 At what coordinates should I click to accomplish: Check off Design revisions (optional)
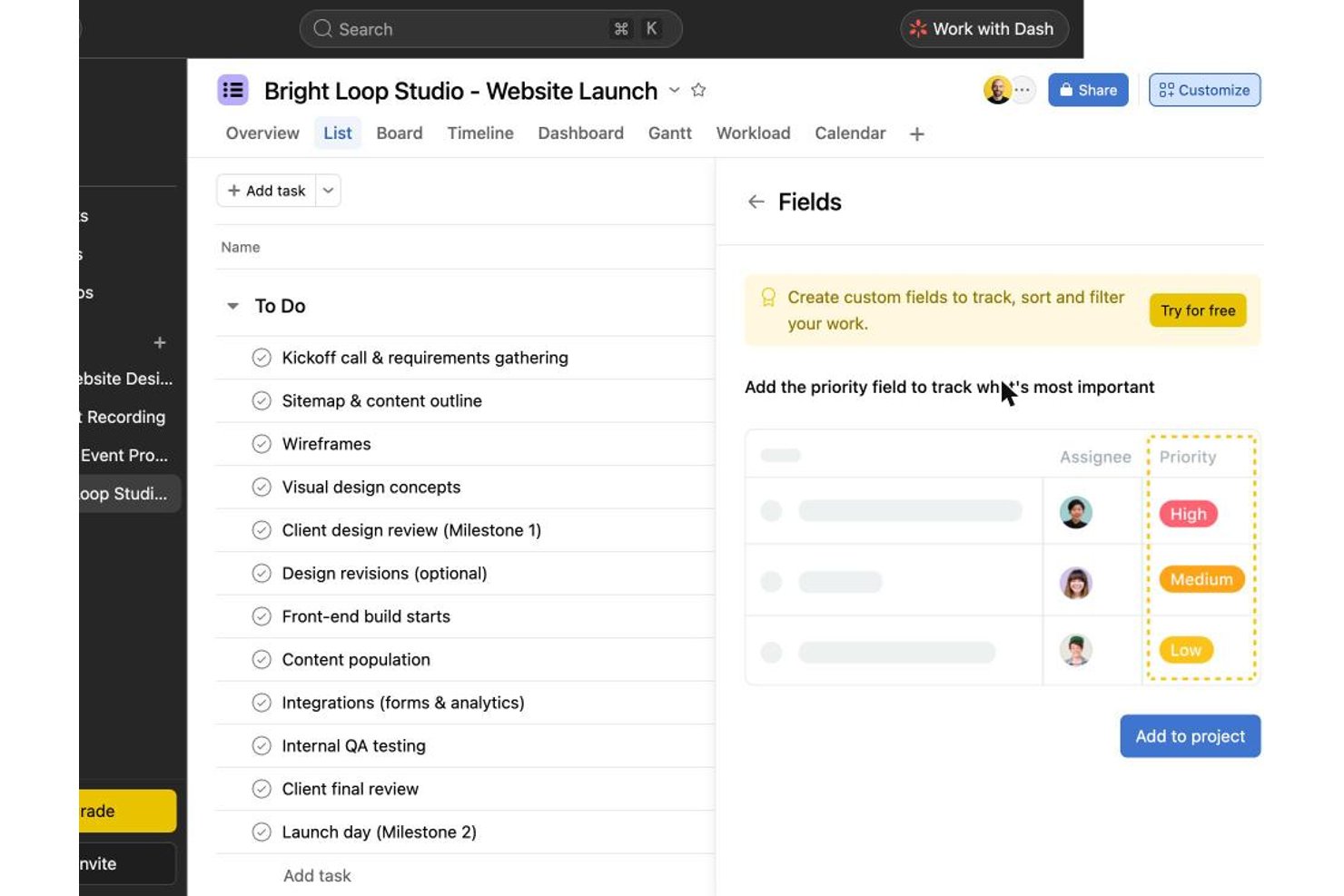[x=262, y=573]
